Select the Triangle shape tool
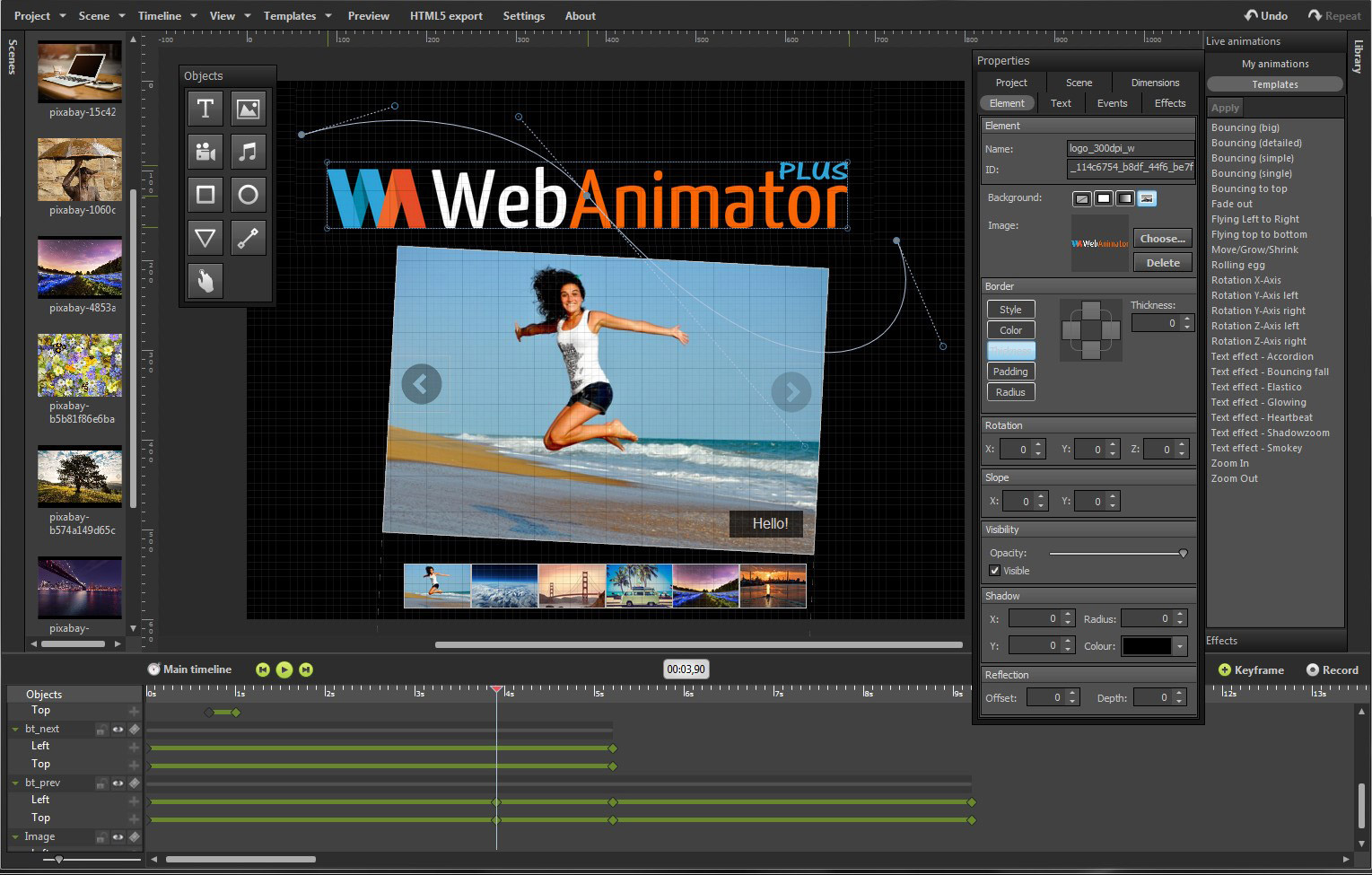This screenshot has height=875, width=1372. [x=205, y=238]
